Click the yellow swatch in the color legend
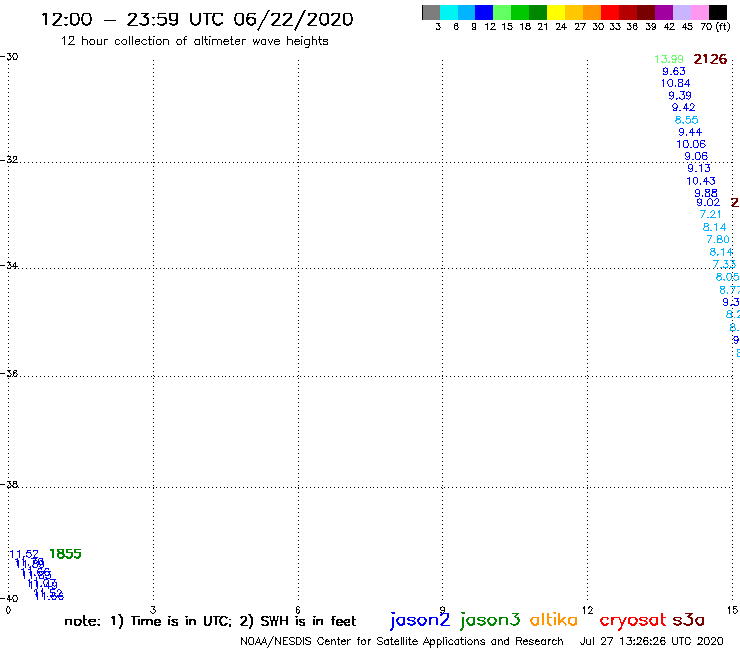Screen dimensions: 740x650 coord(556,12)
